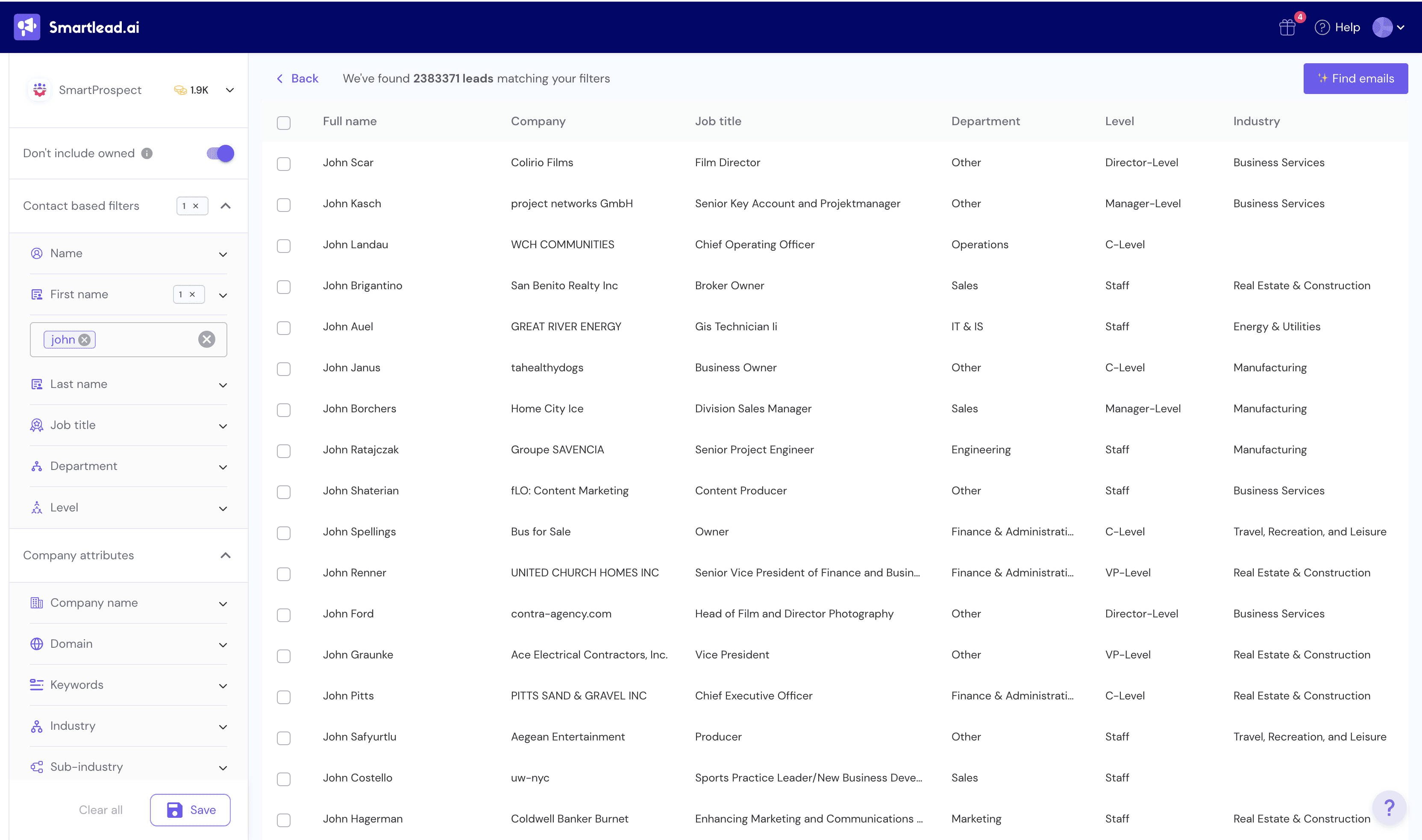Screen dimensions: 1422x840
Task: Select the checkbox for John Scar
Action: [284, 164]
